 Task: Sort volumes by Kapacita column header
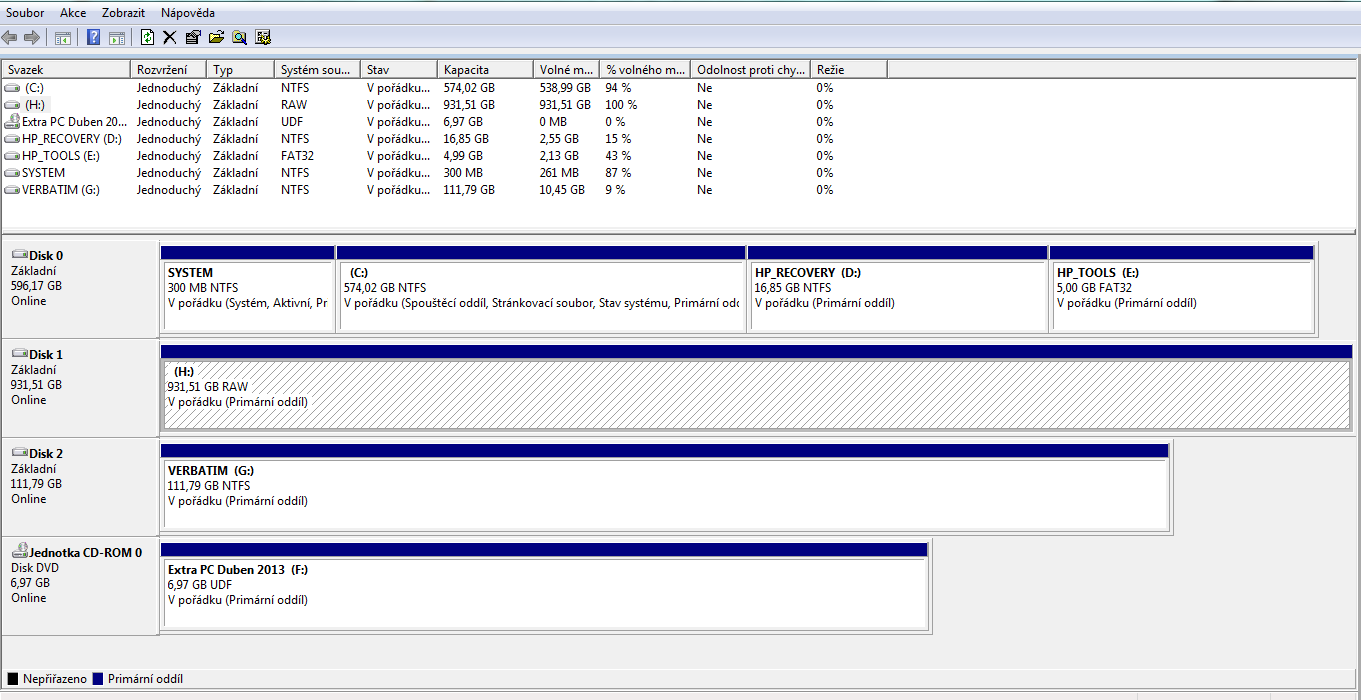[x=484, y=70]
